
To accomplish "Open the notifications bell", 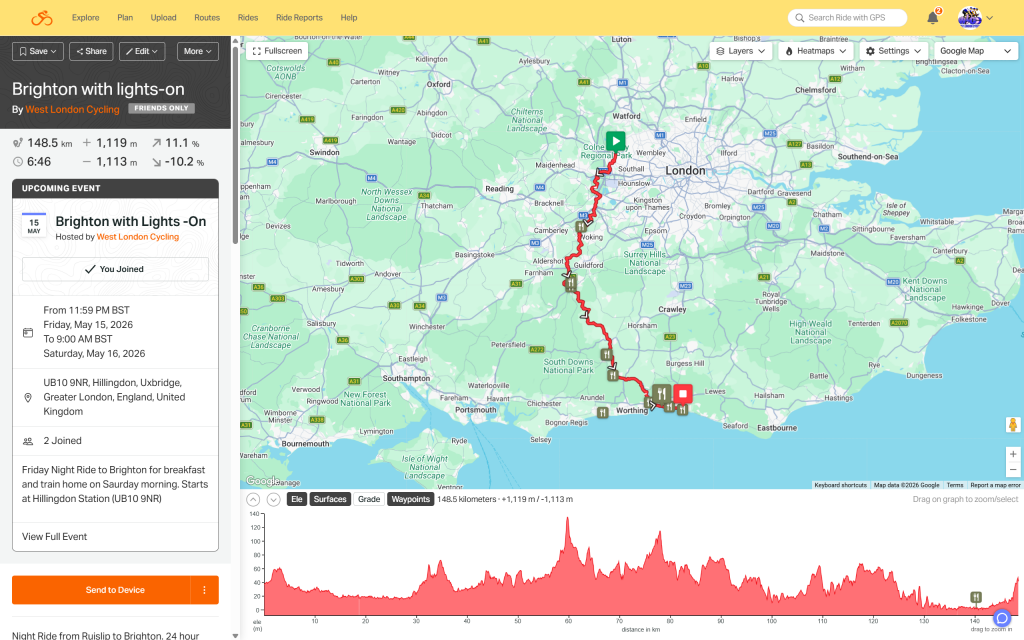I will (x=932, y=18).
